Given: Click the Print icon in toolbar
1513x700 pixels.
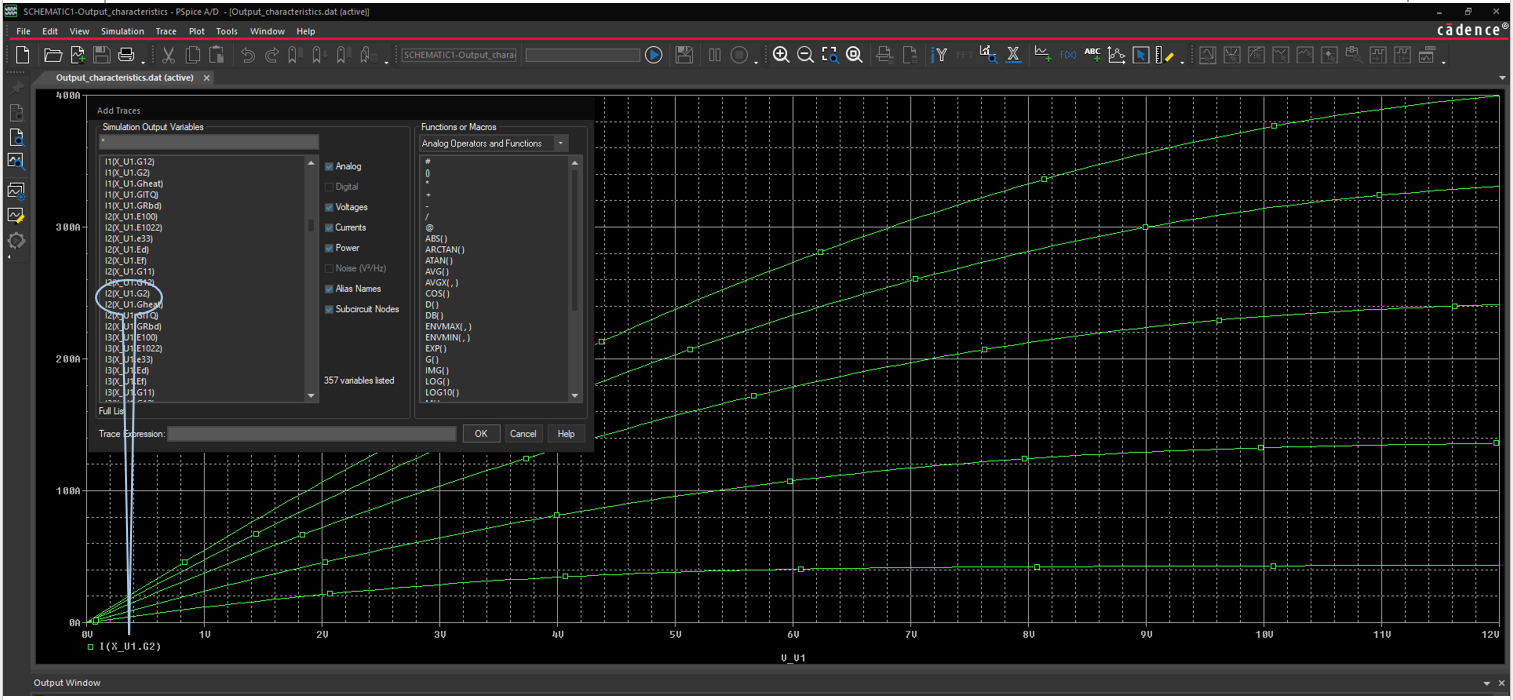Looking at the screenshot, I should (x=127, y=55).
